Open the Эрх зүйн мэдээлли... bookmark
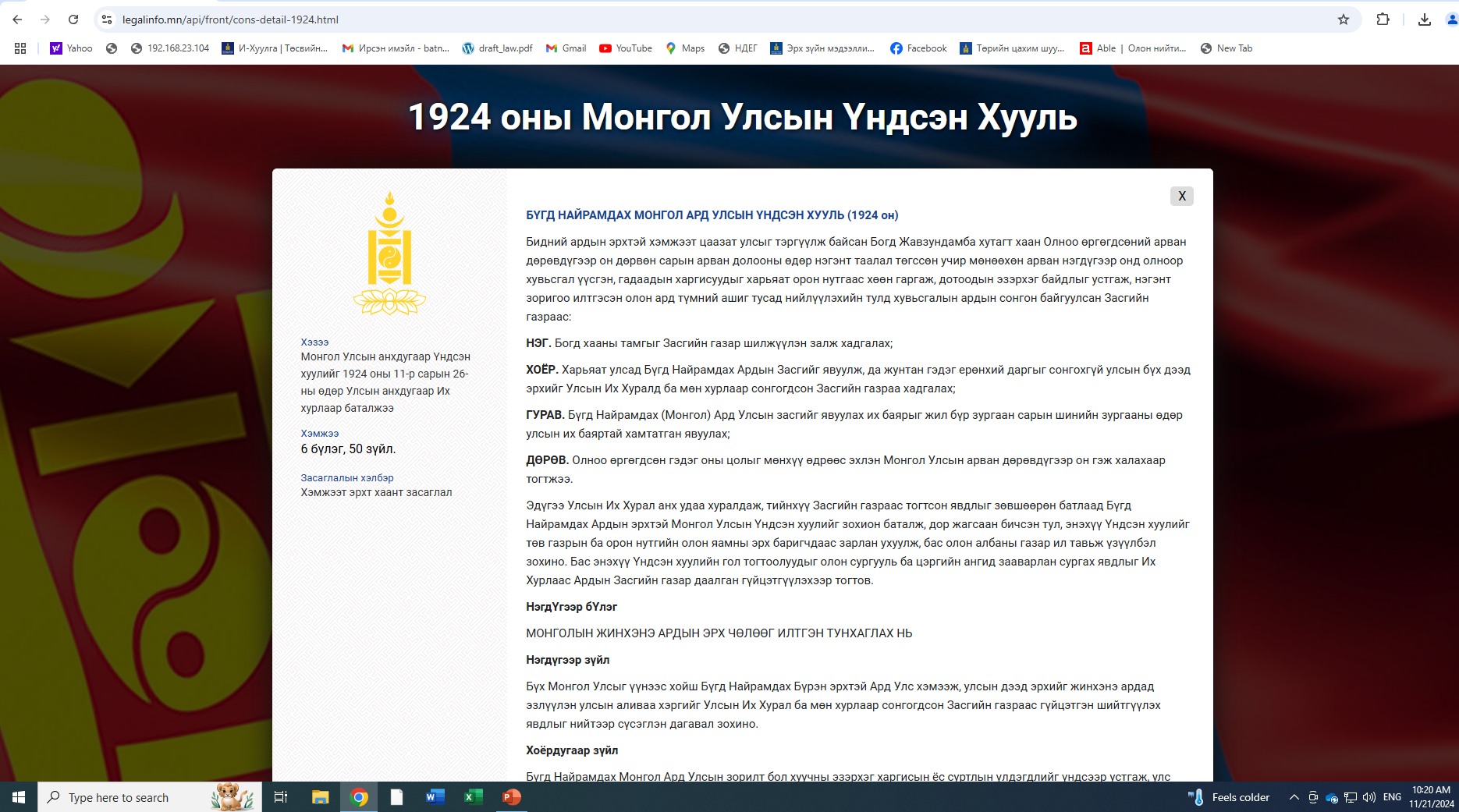This screenshot has height=812, width=1459. [822, 48]
